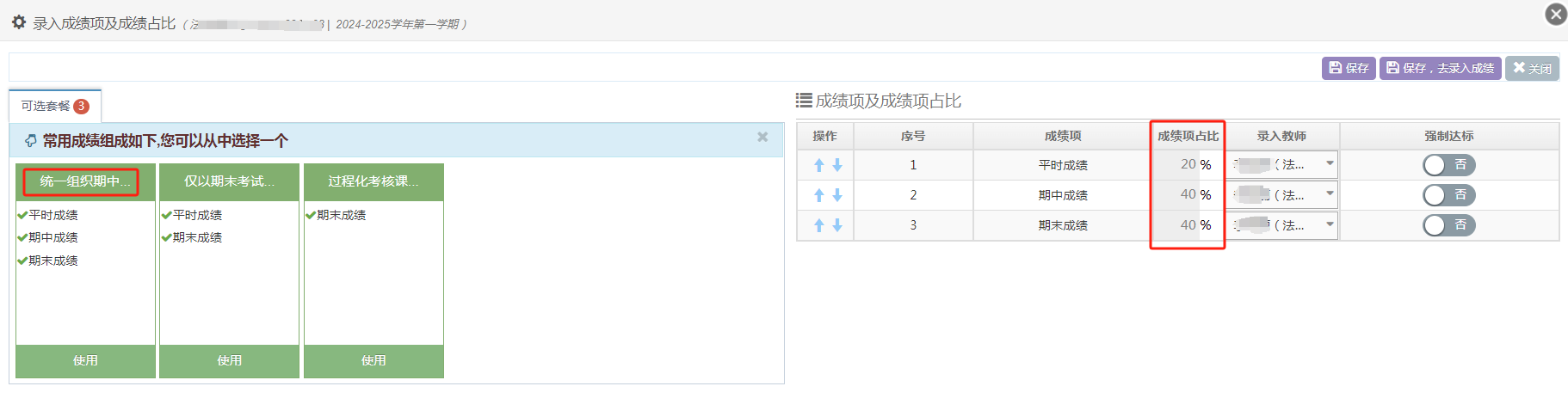This screenshot has width=1568, height=417.
Task: Select the 统一组织期中 package header
Action: point(85,181)
